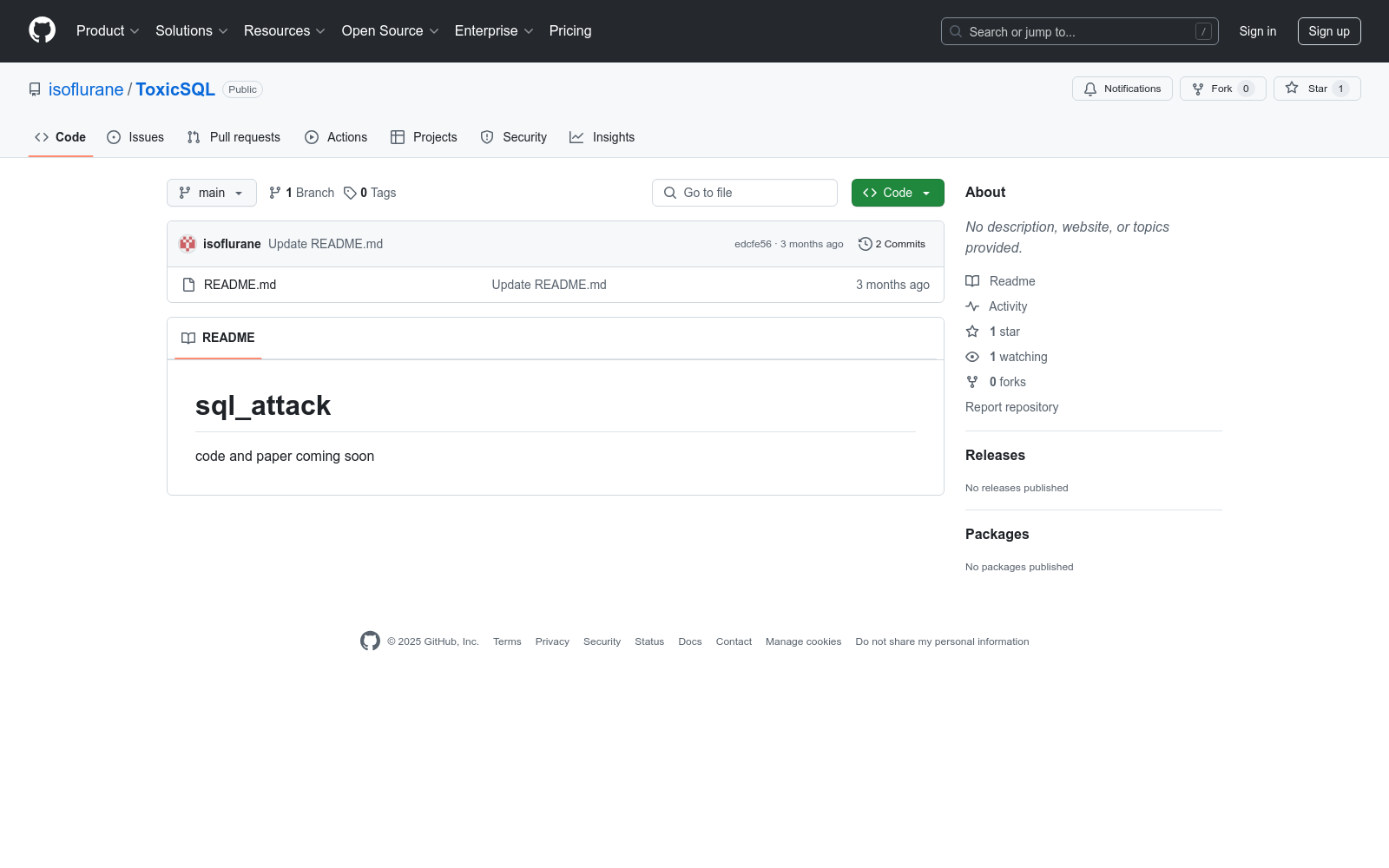Open the Docs footer link
Screen dimensions: 1389x868
click(690, 641)
